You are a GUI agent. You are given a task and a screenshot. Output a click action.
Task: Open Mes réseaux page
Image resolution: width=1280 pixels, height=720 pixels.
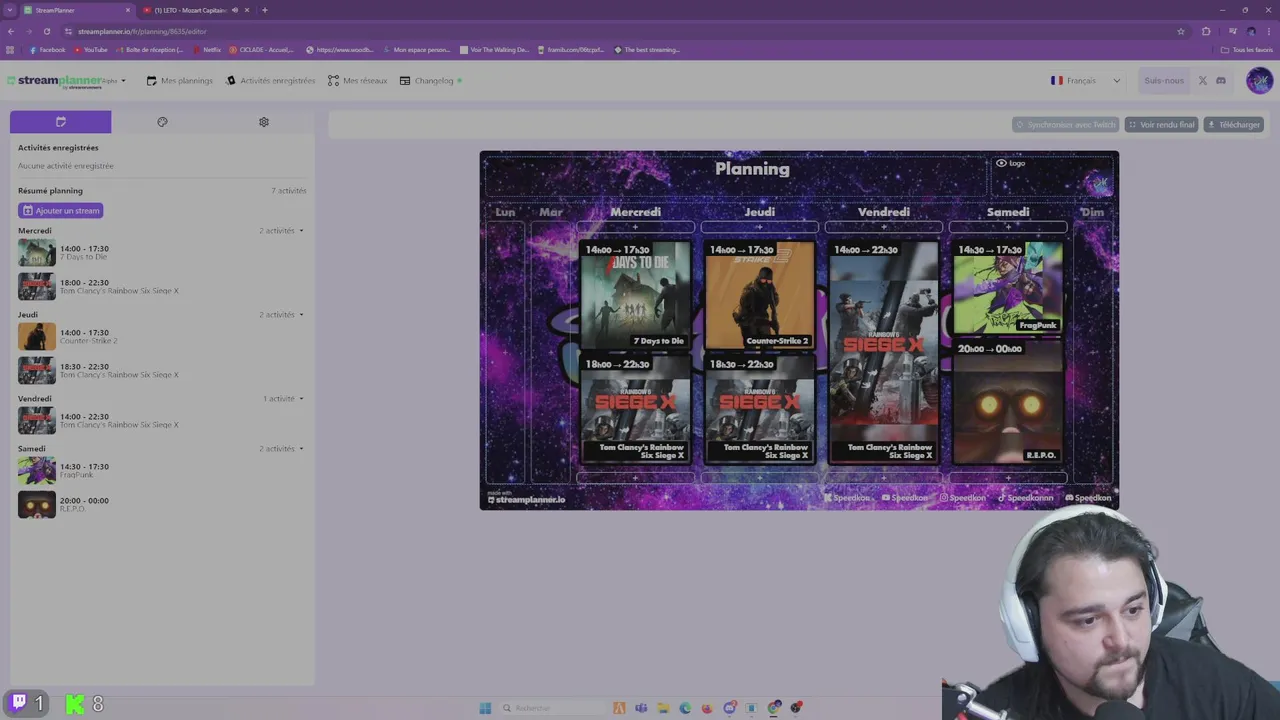[358, 81]
